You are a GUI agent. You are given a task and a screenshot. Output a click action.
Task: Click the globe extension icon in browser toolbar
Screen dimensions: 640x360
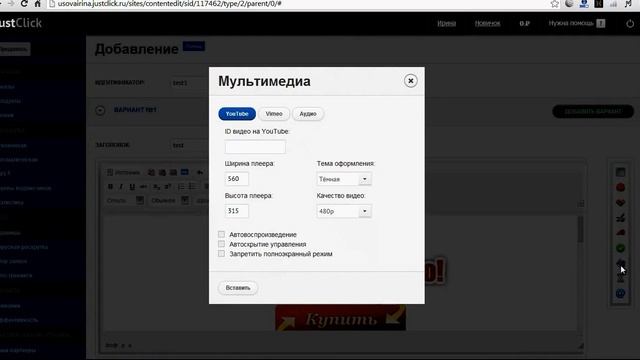[569, 4]
